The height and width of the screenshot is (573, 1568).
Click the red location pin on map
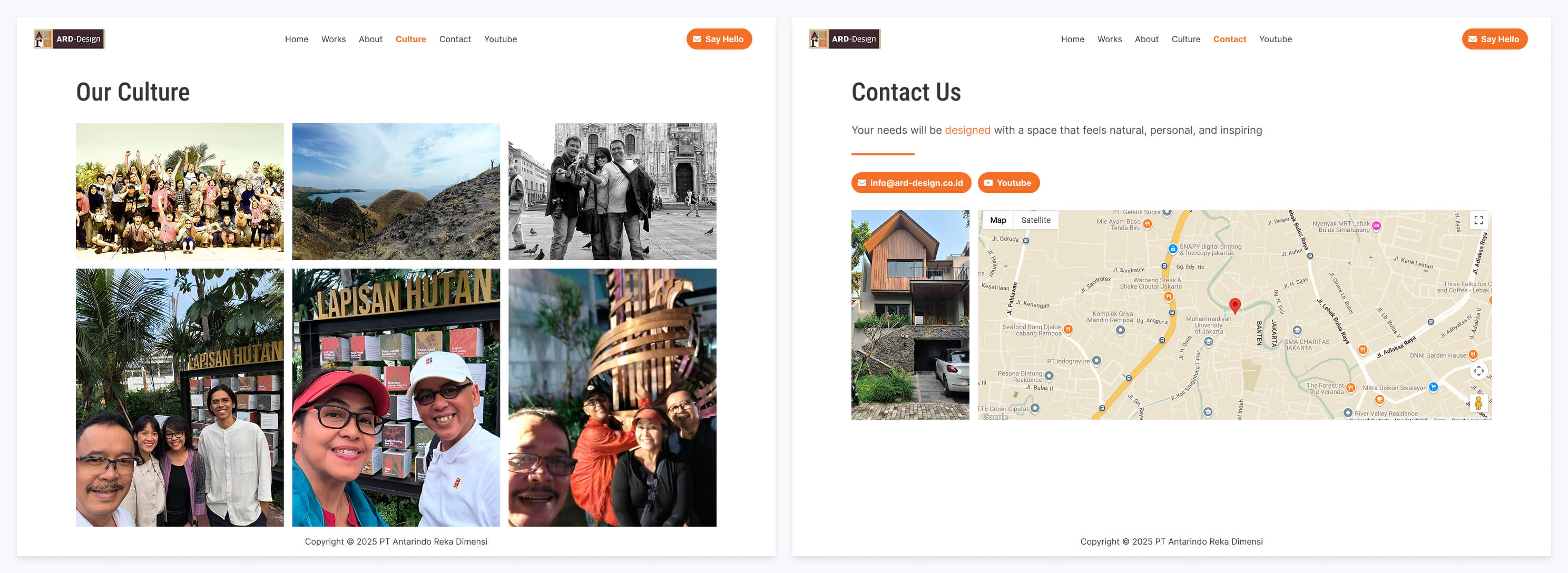[x=1234, y=305]
